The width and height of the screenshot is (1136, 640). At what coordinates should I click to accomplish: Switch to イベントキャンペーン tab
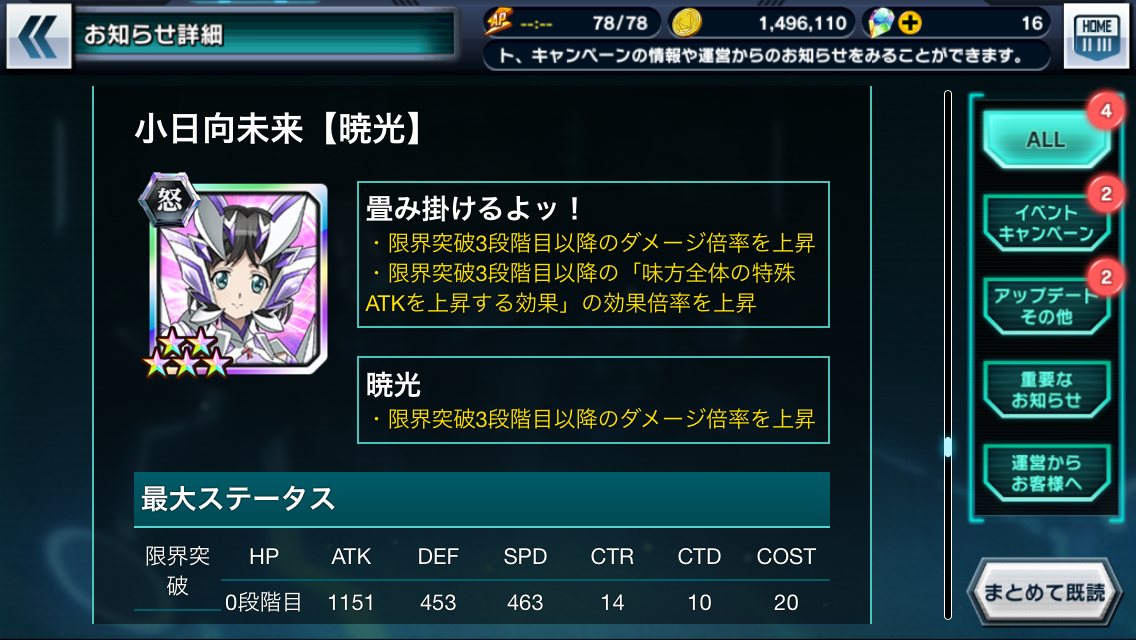point(1046,223)
